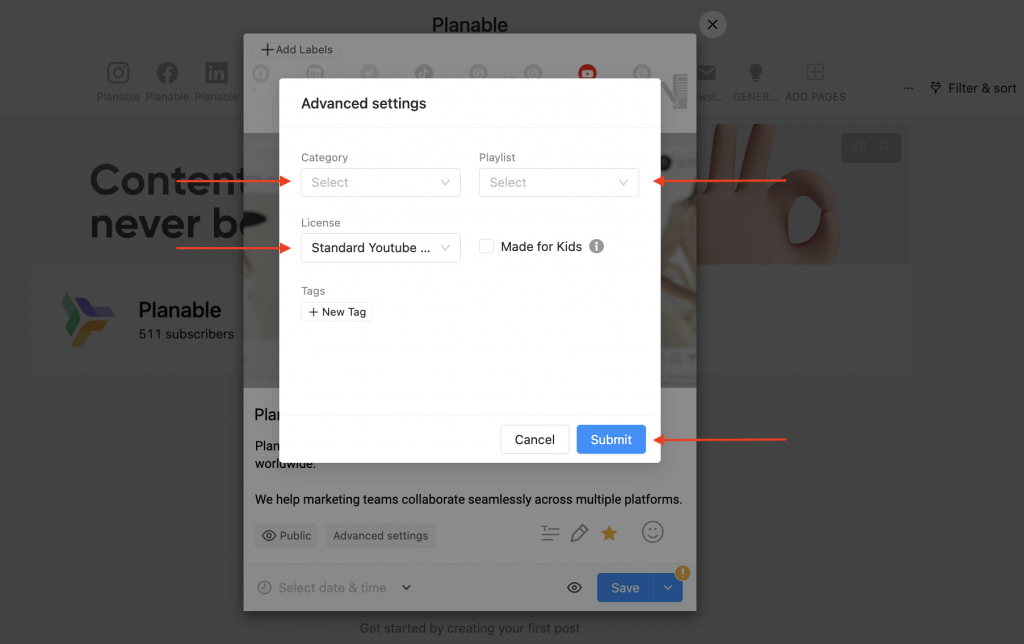Open the License dropdown showing Standard Youtube

(381, 248)
